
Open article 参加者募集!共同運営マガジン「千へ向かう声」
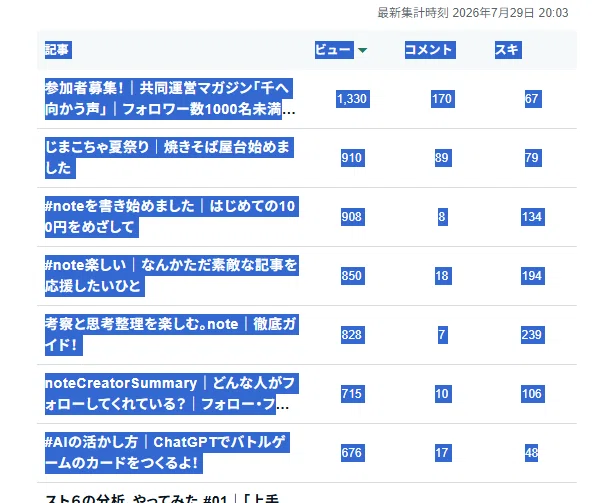[x=170, y=99]
